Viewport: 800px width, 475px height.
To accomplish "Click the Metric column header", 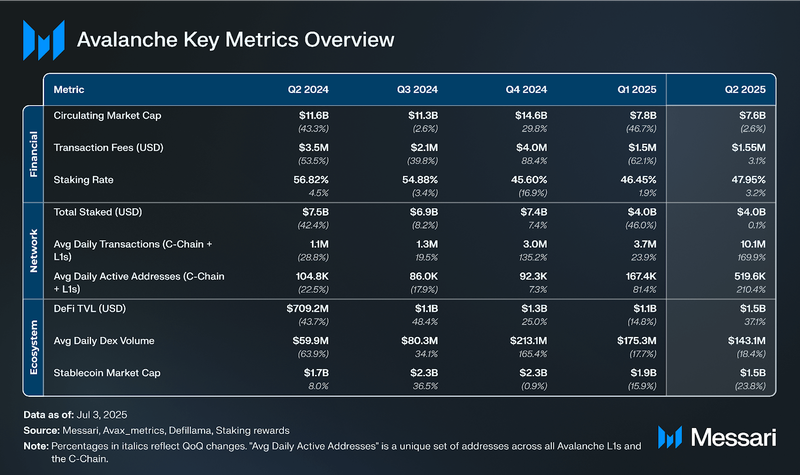I will (69, 88).
